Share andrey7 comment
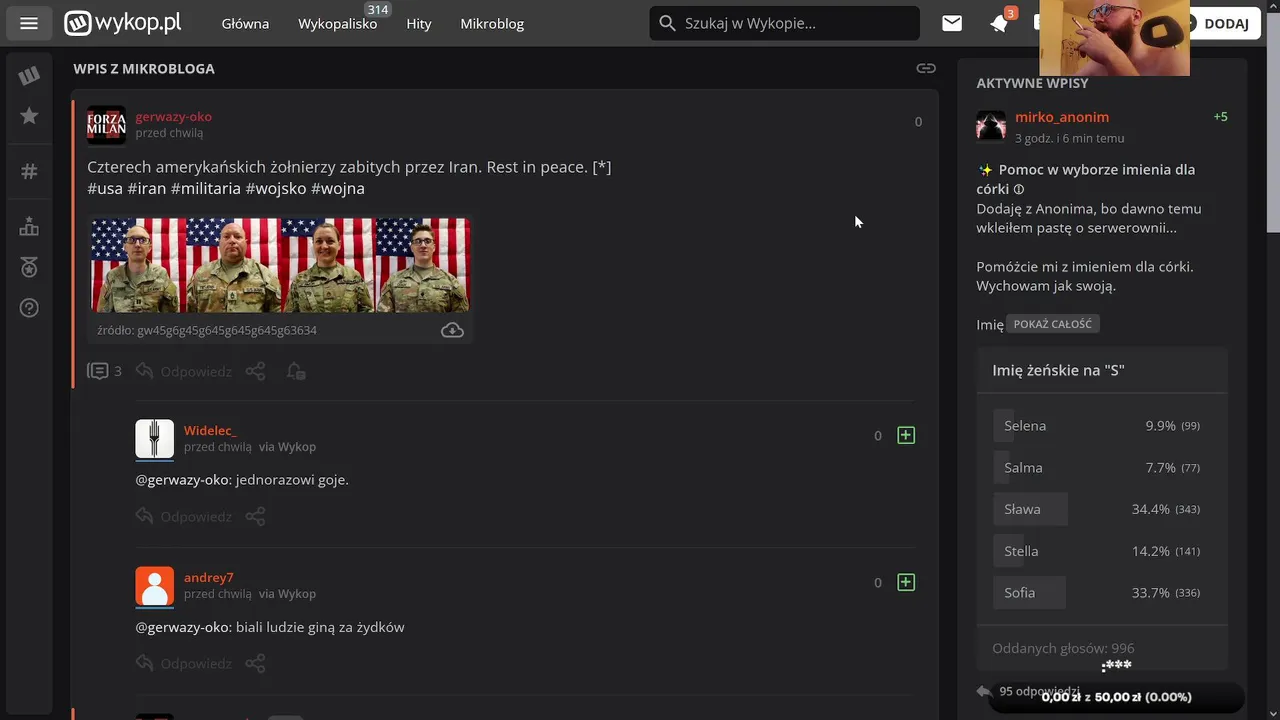The height and width of the screenshot is (720, 1280). tap(256, 663)
